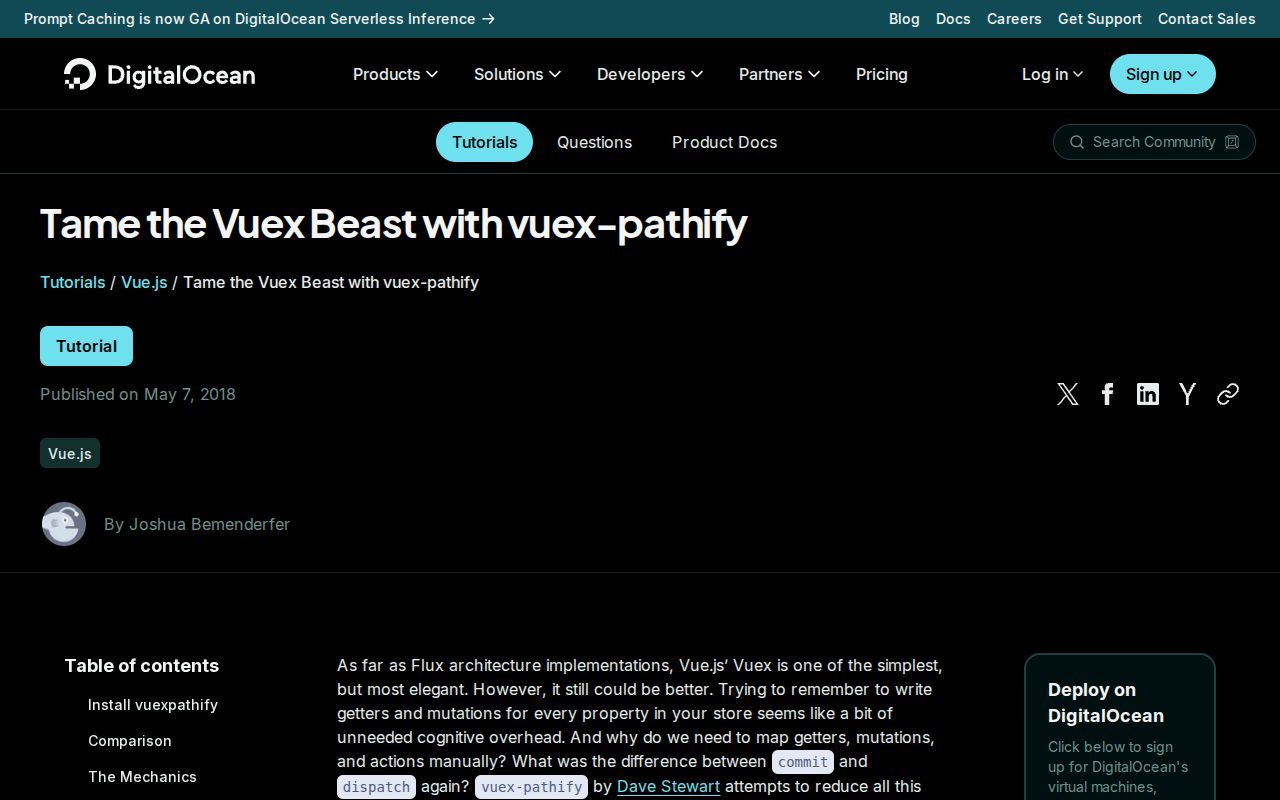Open the Get Support link
The width and height of the screenshot is (1280, 800).
(1100, 19)
